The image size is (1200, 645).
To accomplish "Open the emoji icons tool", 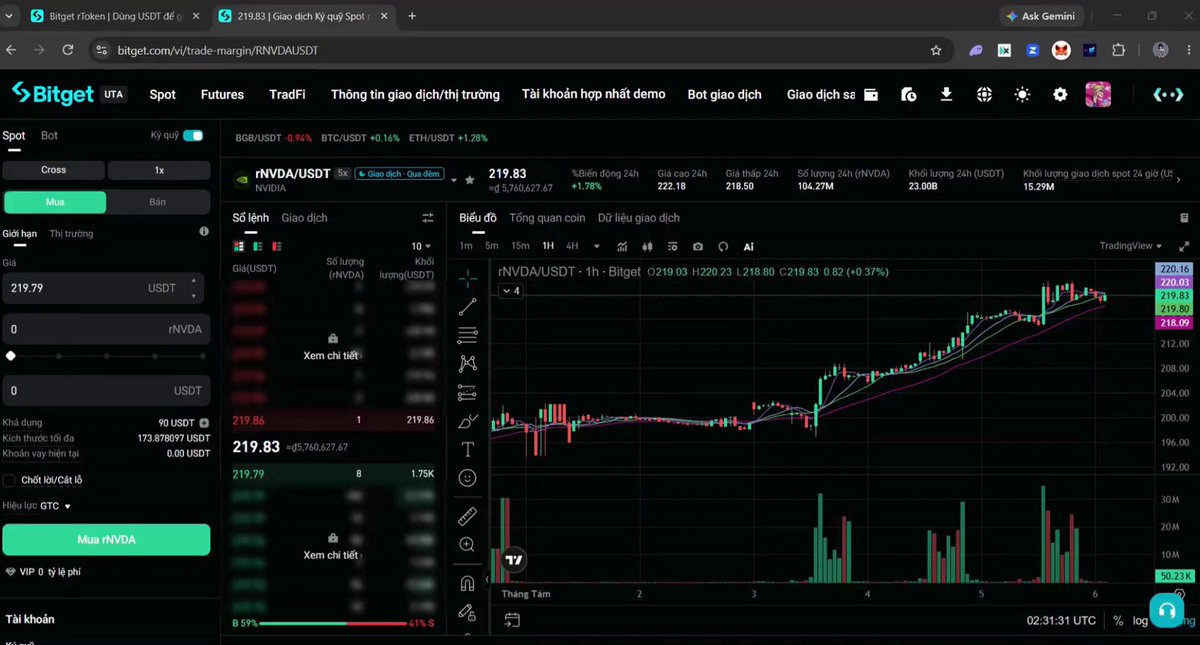I will click(x=467, y=478).
